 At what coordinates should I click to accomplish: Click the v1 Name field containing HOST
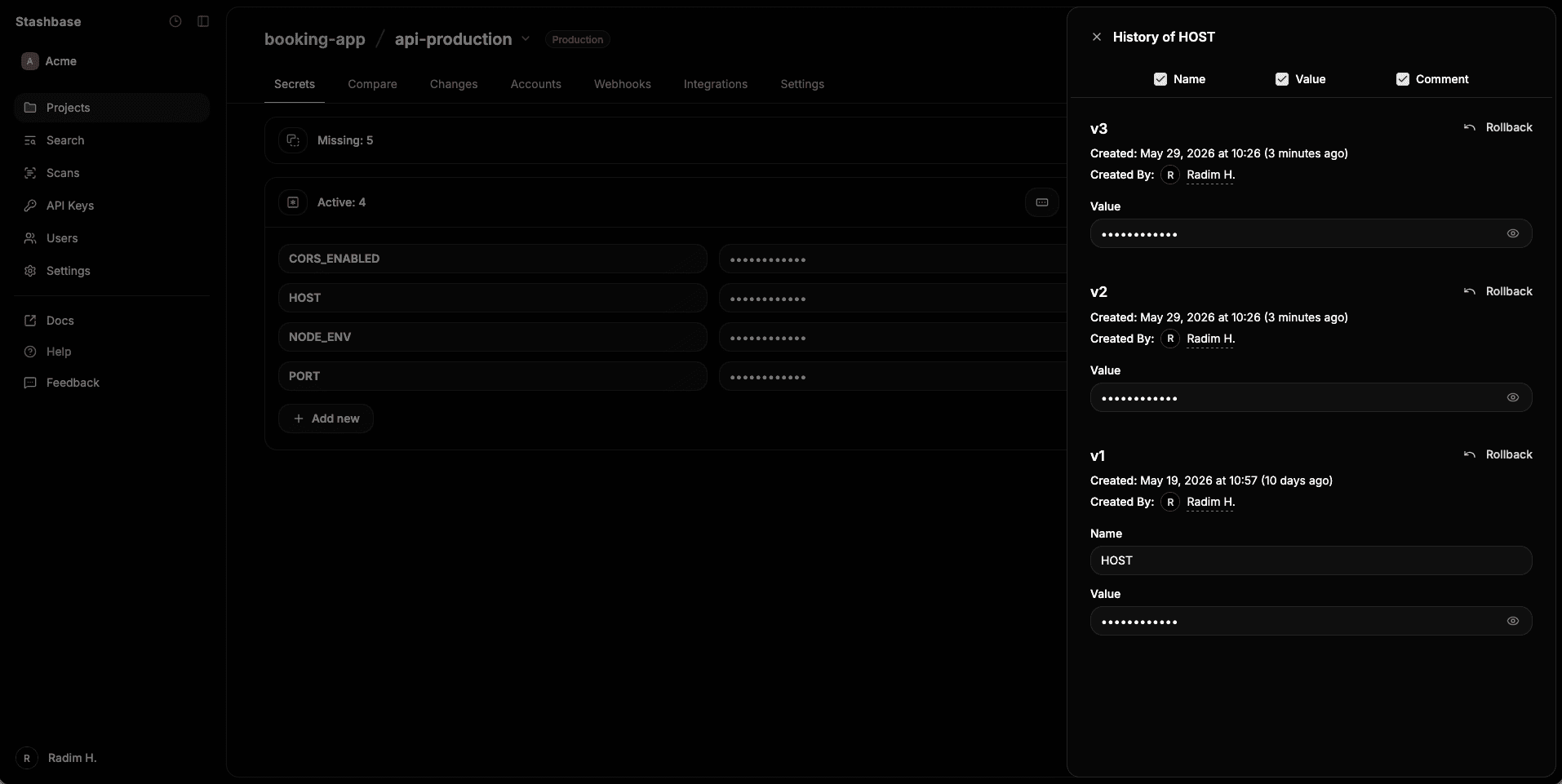(x=1311, y=560)
